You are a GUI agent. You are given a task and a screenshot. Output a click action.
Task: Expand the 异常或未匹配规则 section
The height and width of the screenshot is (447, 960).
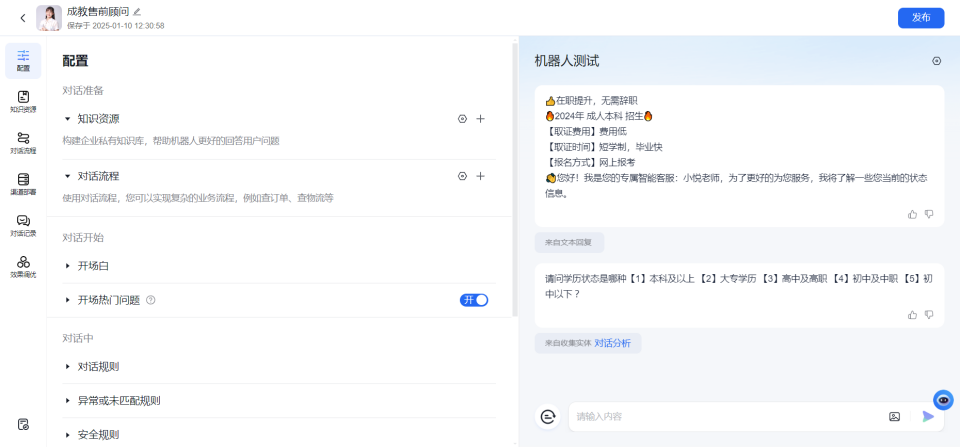(x=68, y=401)
